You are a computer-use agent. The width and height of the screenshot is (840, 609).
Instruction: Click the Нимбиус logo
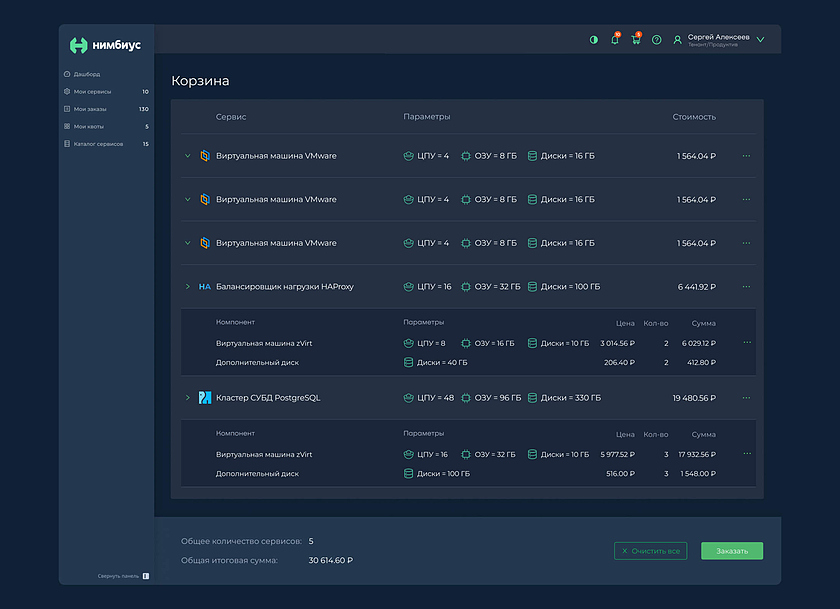pyautogui.click(x=105, y=45)
